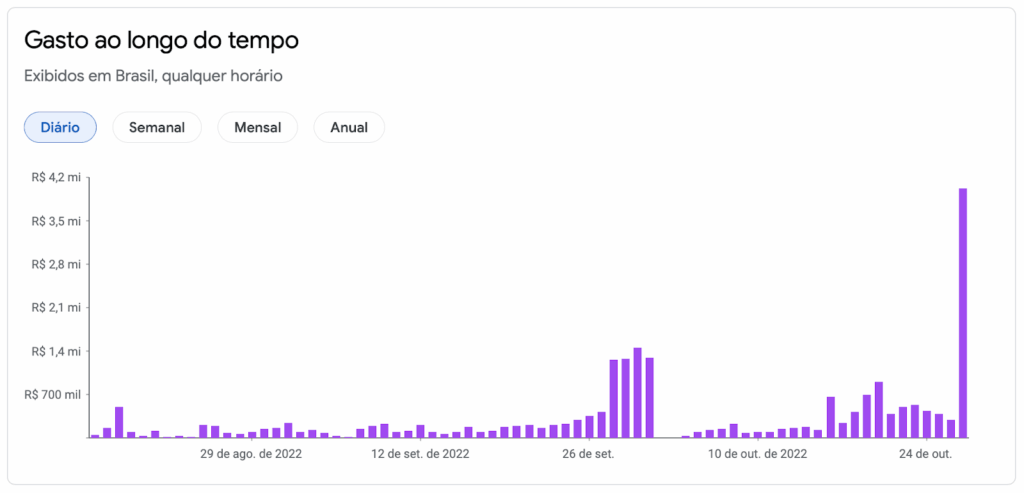Click the 'R$ 3,5 mi' axis label
The image size is (1024, 493).
[x=56, y=221]
